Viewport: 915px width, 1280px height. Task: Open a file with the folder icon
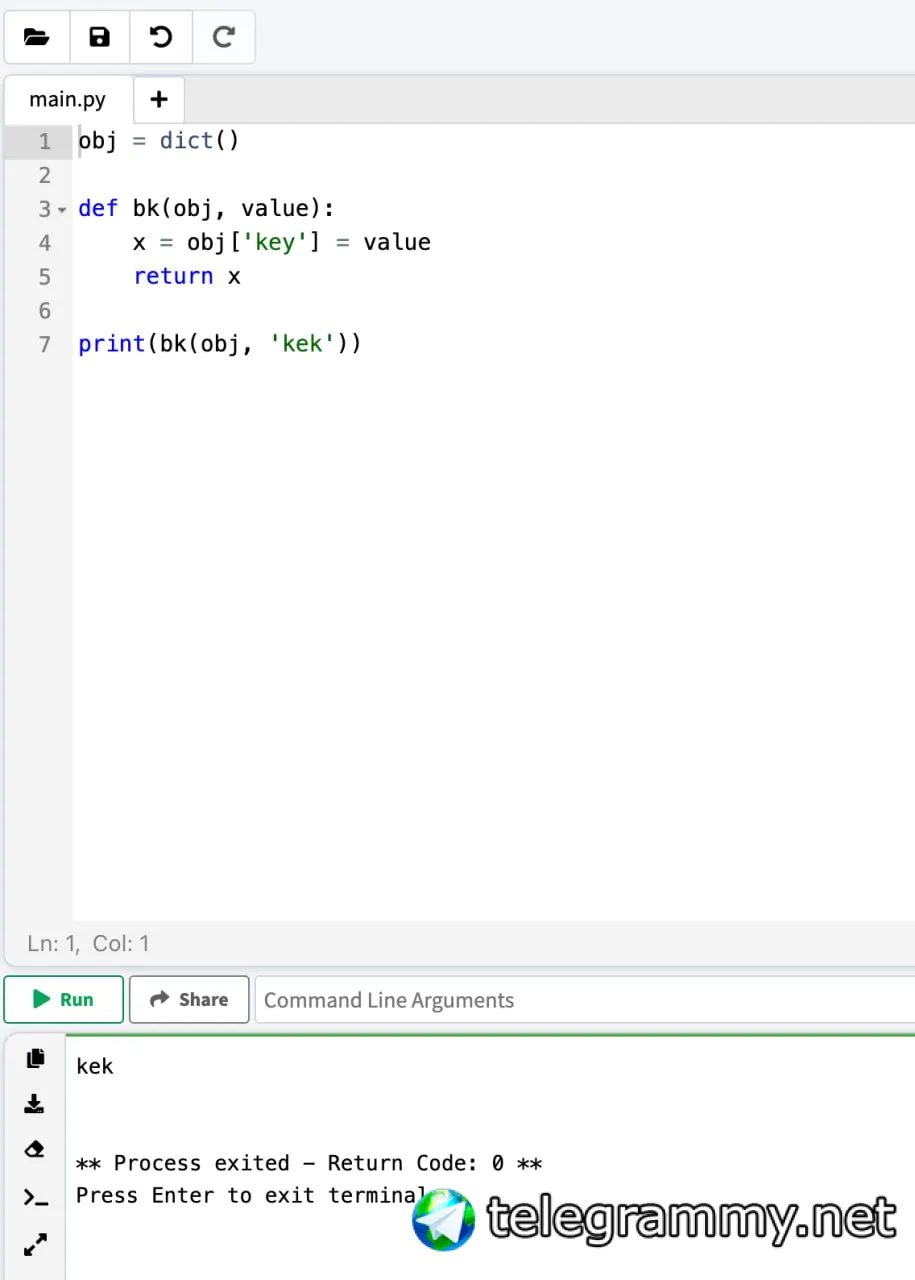(x=37, y=38)
